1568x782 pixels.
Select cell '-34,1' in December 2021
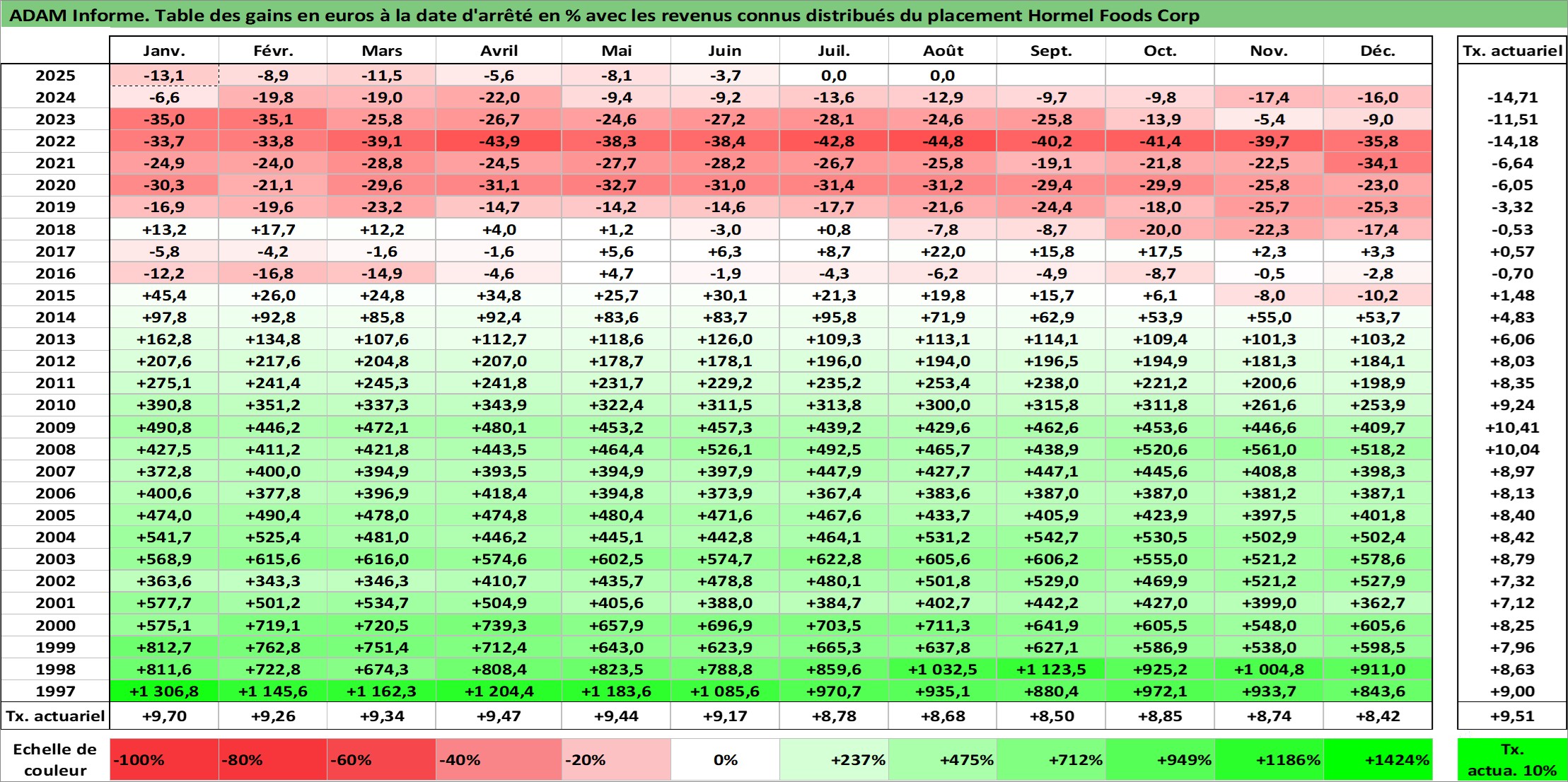(x=1378, y=163)
